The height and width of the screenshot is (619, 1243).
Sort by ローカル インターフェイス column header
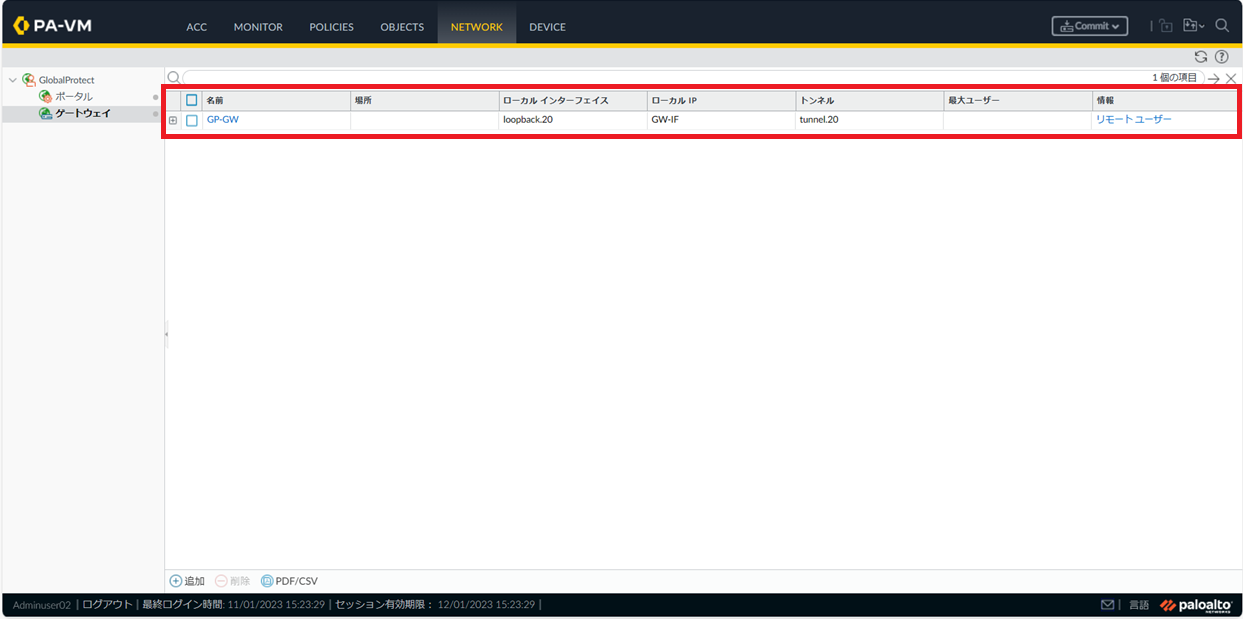click(573, 100)
